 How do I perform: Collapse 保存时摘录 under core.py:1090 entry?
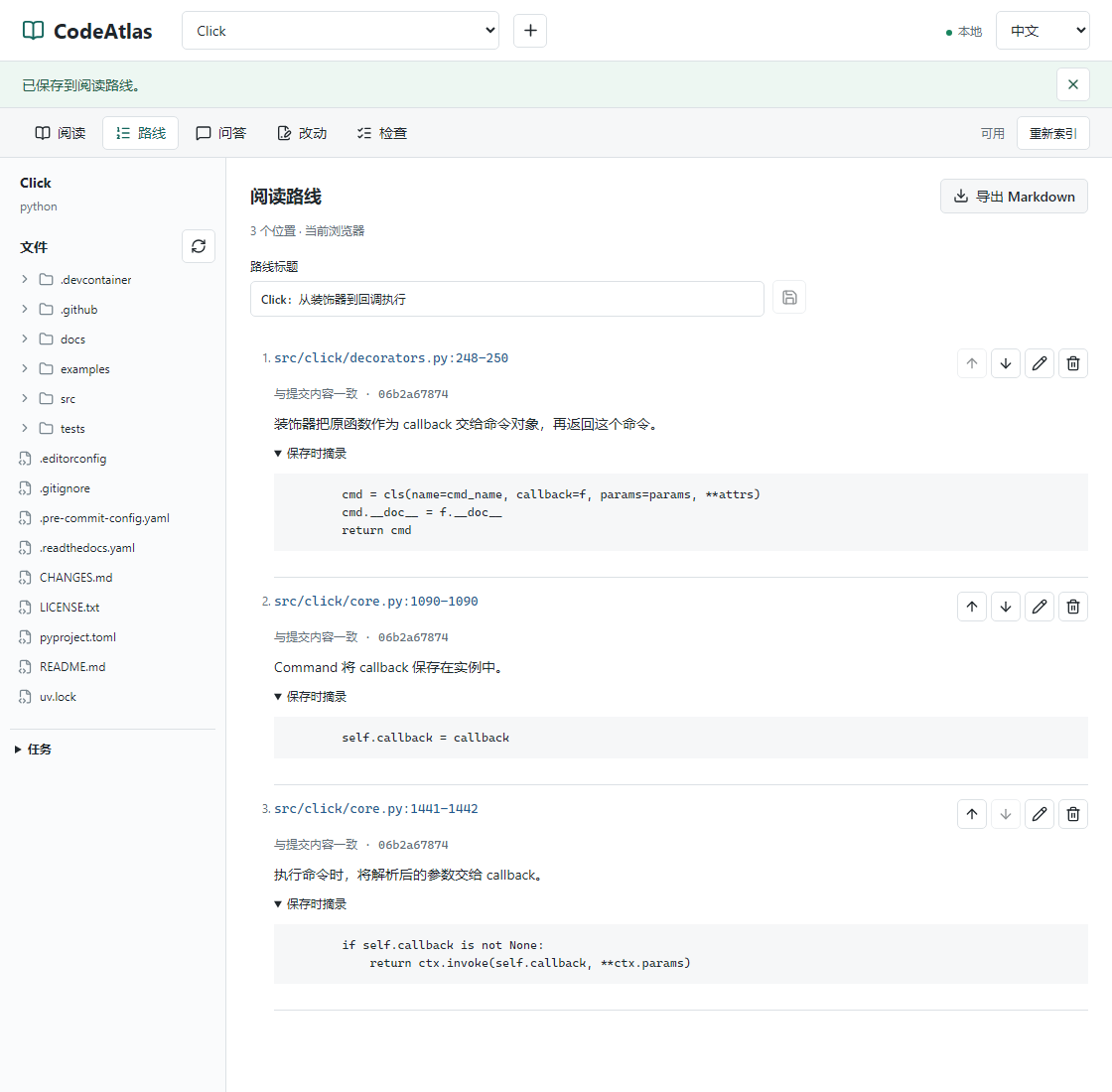coord(311,696)
